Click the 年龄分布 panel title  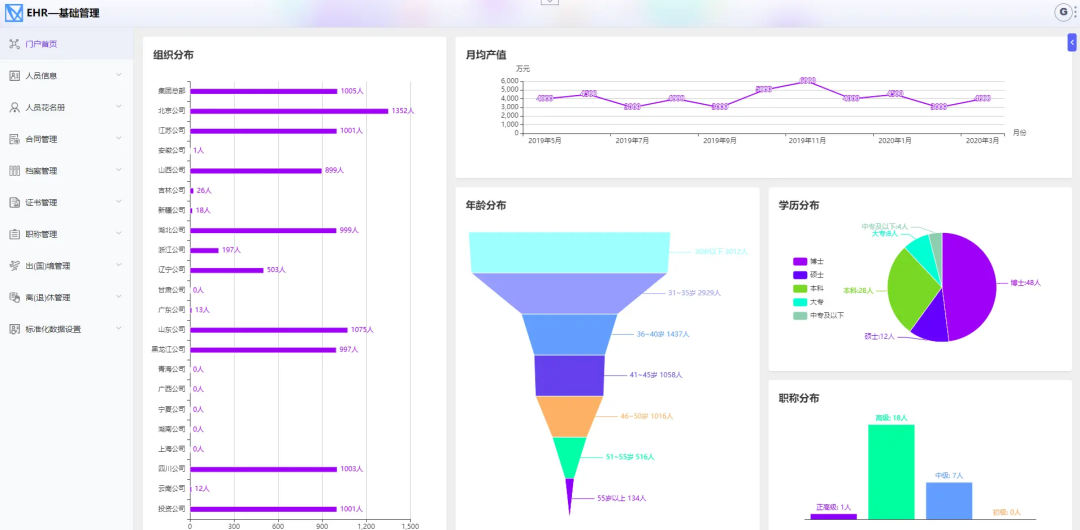[x=486, y=205]
